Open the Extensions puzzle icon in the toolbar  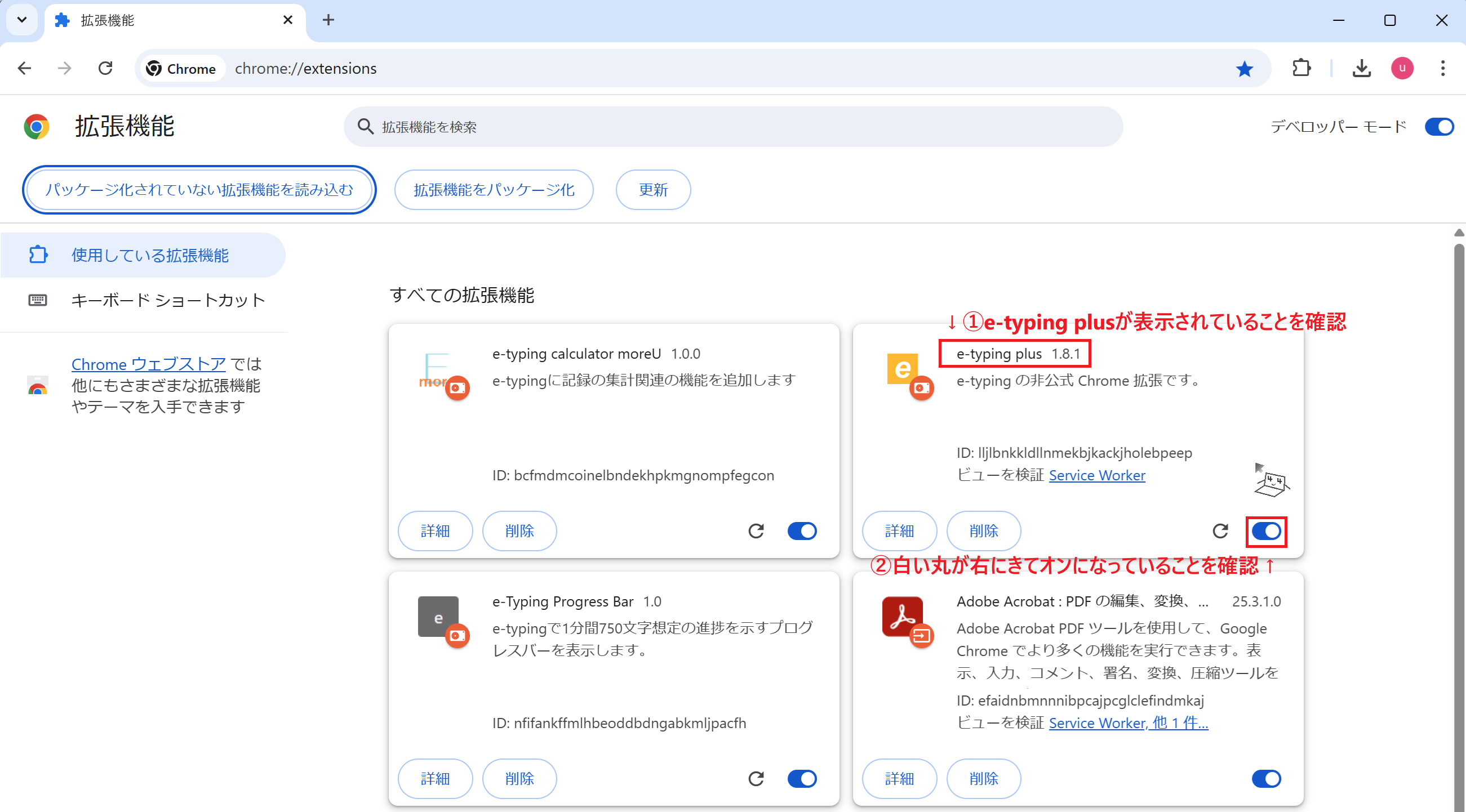[1301, 68]
